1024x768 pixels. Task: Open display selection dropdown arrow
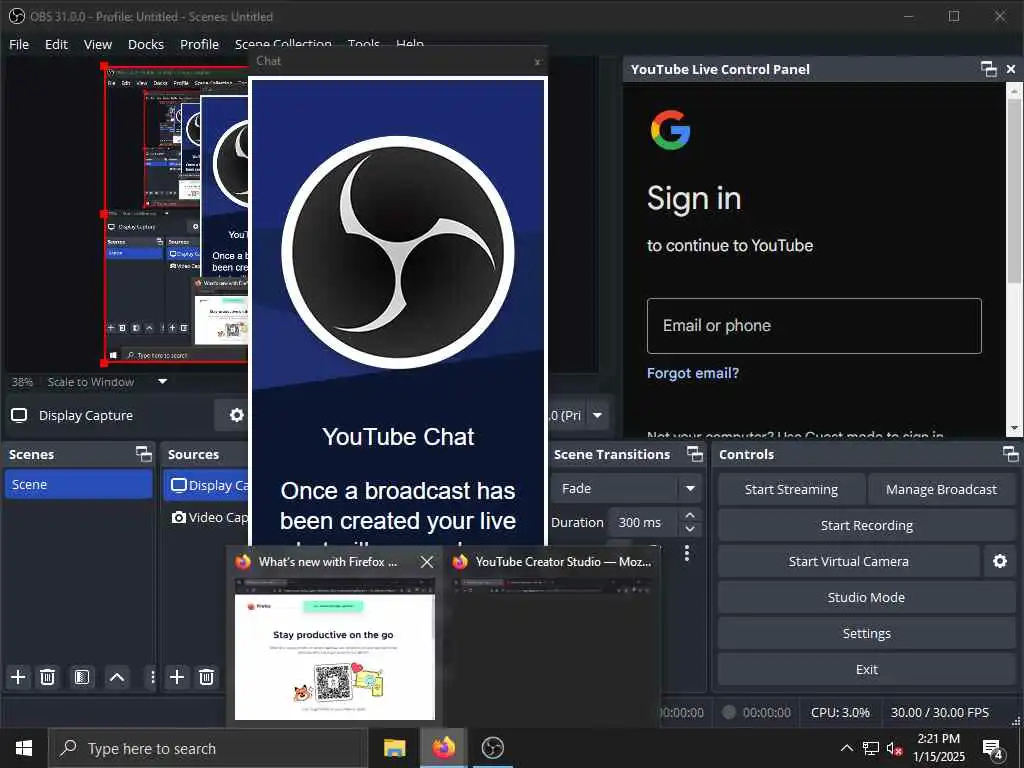coord(597,415)
